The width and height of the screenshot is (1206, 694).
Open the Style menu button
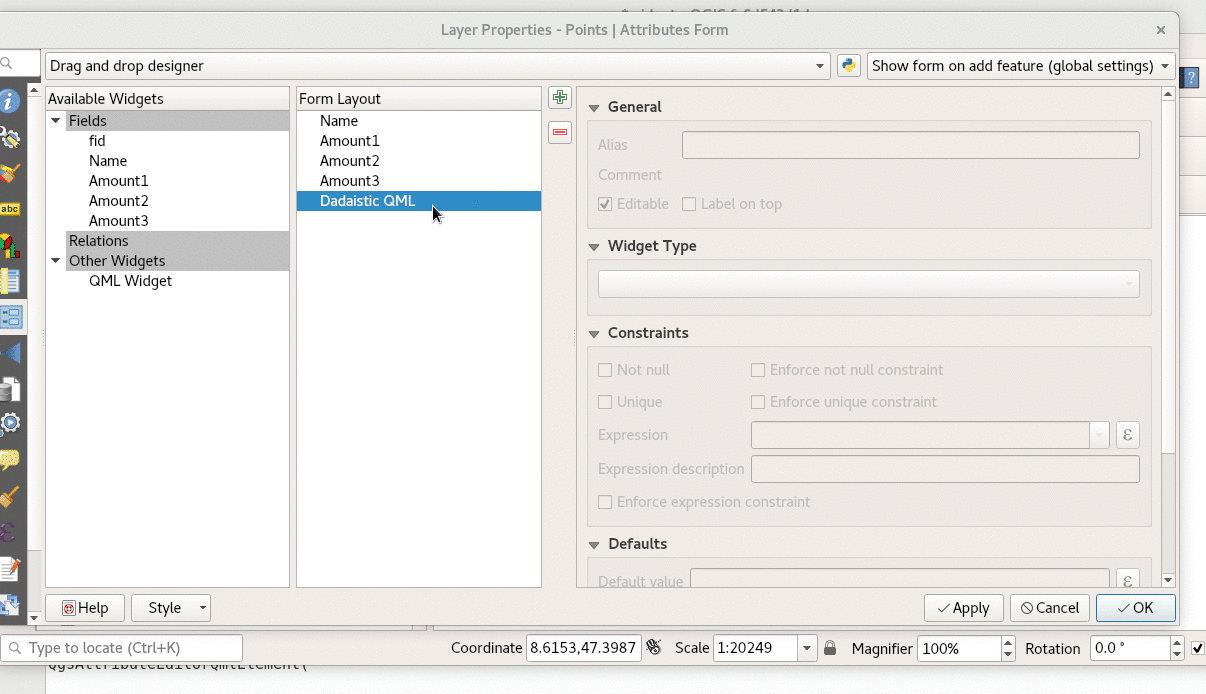[x=171, y=608]
